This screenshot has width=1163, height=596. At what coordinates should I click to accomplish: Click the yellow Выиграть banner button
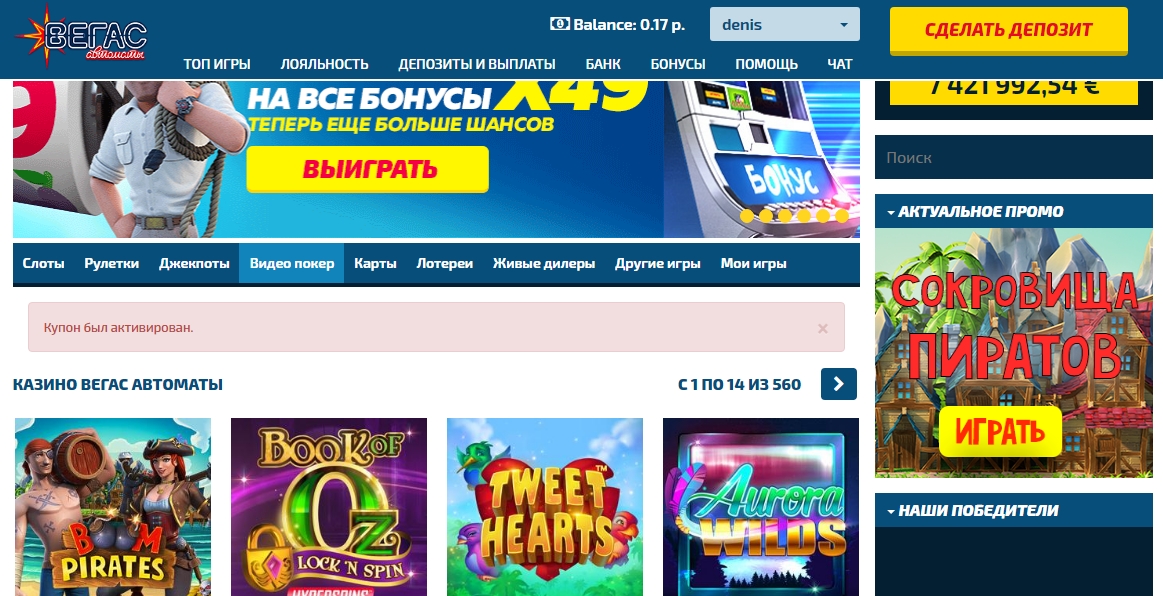pos(368,169)
